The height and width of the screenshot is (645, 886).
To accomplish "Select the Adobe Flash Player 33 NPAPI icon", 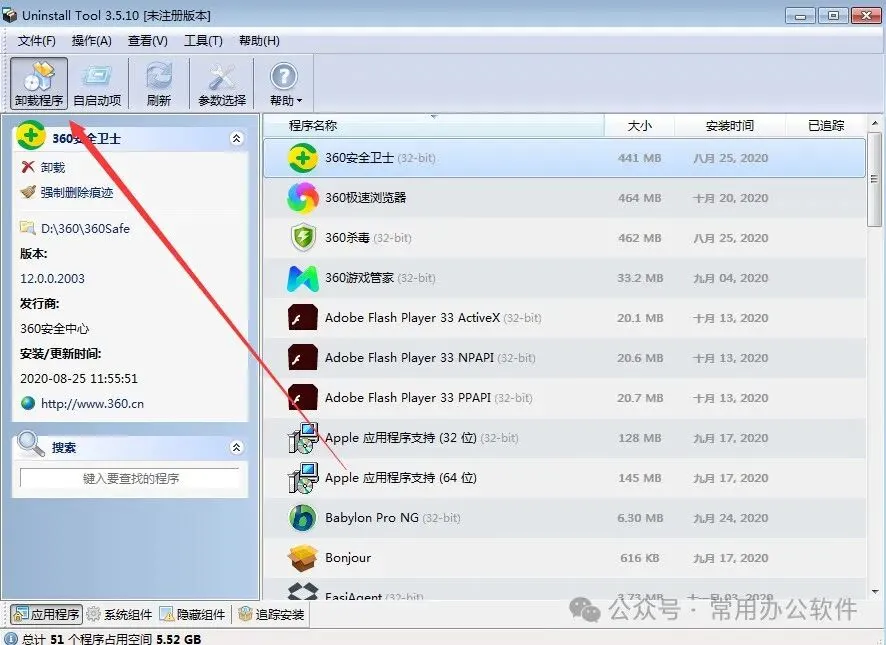I will pyautogui.click(x=303, y=358).
